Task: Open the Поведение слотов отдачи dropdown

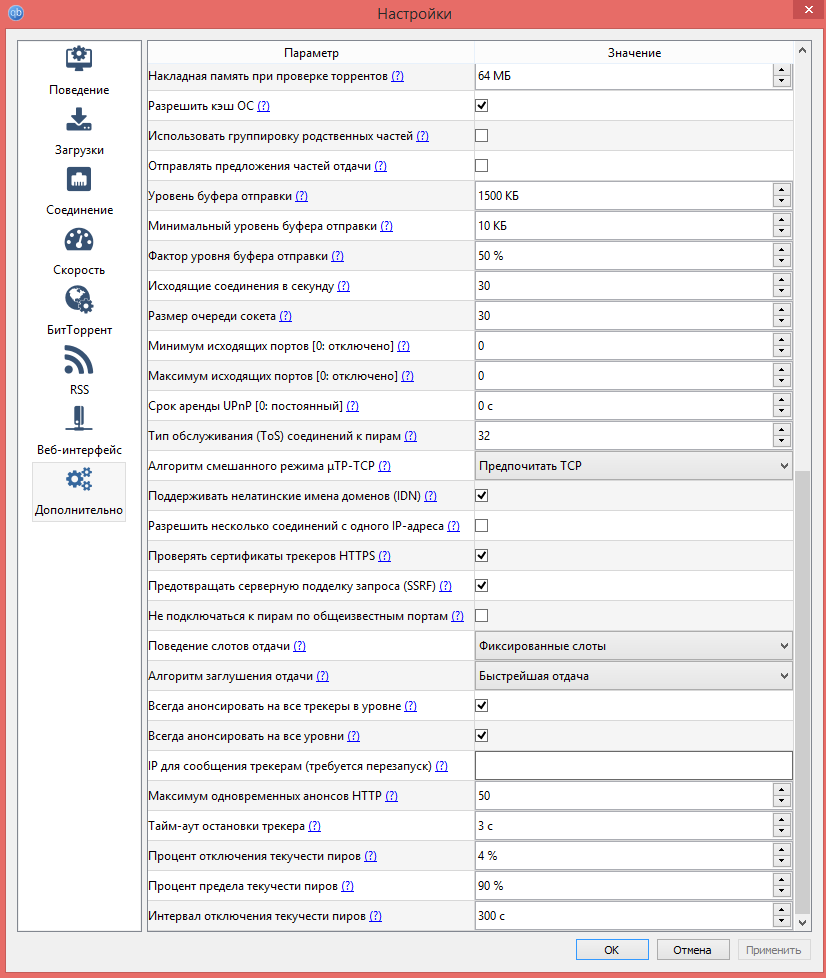Action: (633, 645)
